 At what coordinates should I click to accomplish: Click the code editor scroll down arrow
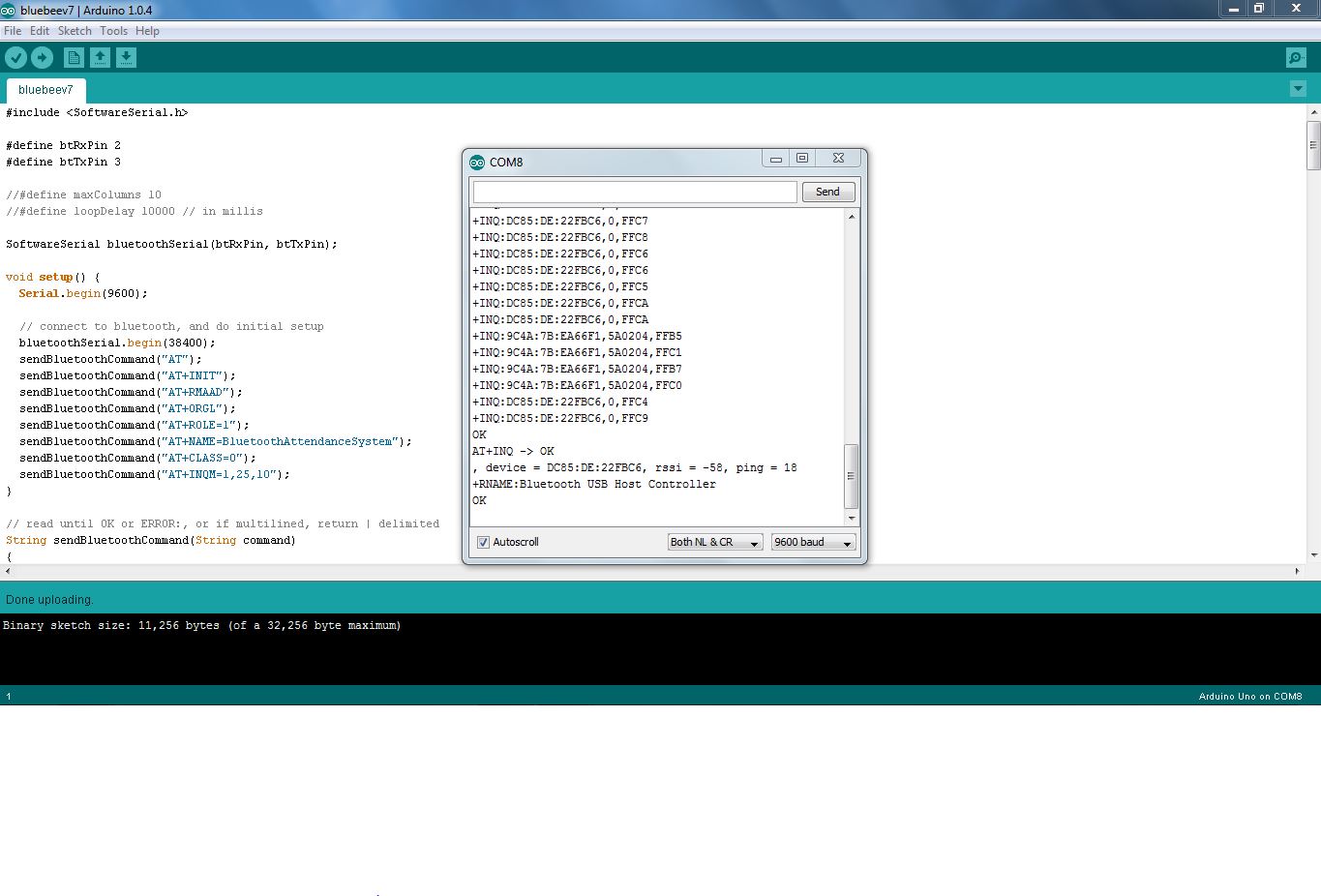click(1313, 555)
